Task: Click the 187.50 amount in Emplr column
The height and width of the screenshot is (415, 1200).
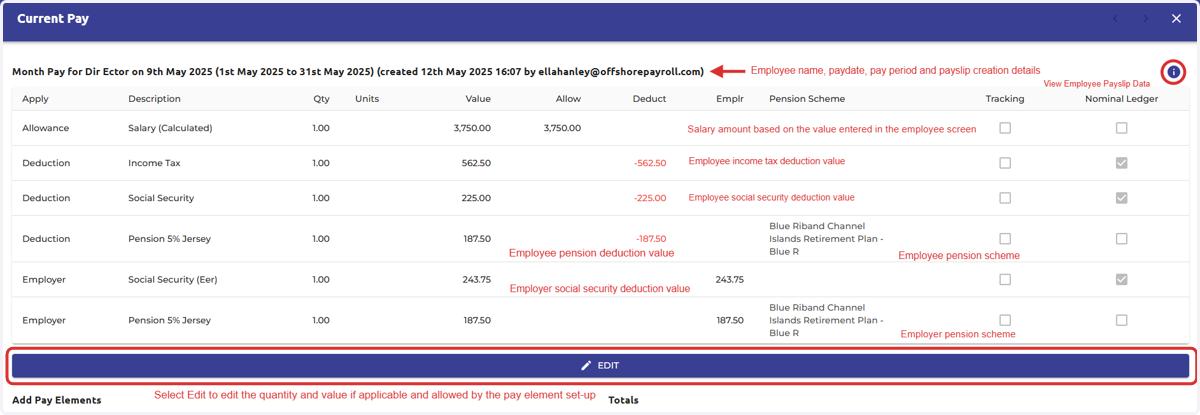Action: pyautogui.click(x=730, y=320)
